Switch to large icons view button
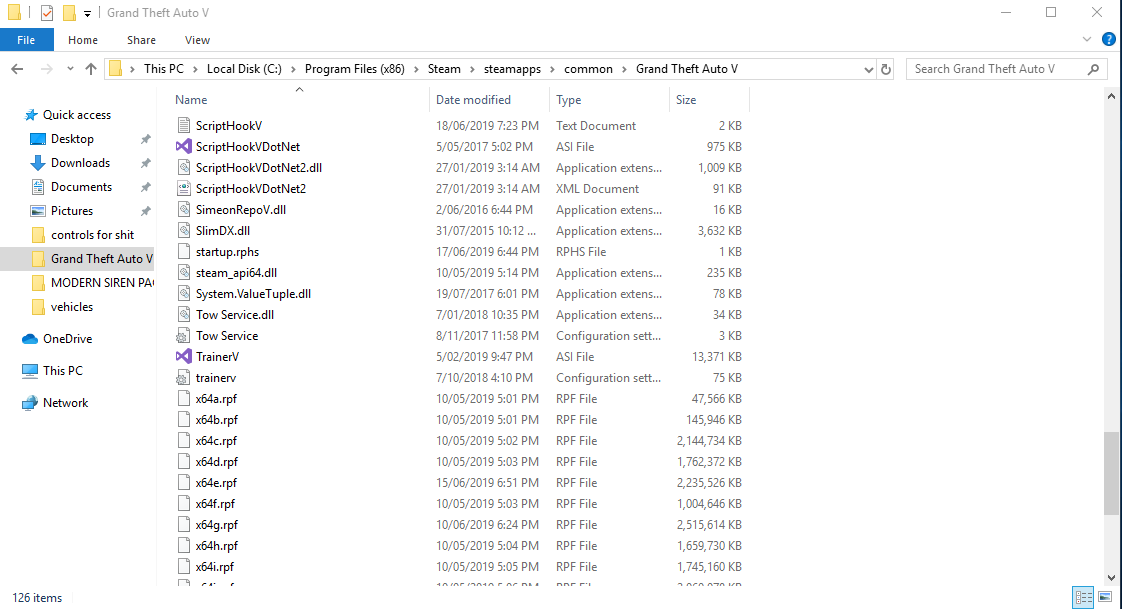Image resolution: width=1122 pixels, height=609 pixels. pyautogui.click(x=1106, y=597)
